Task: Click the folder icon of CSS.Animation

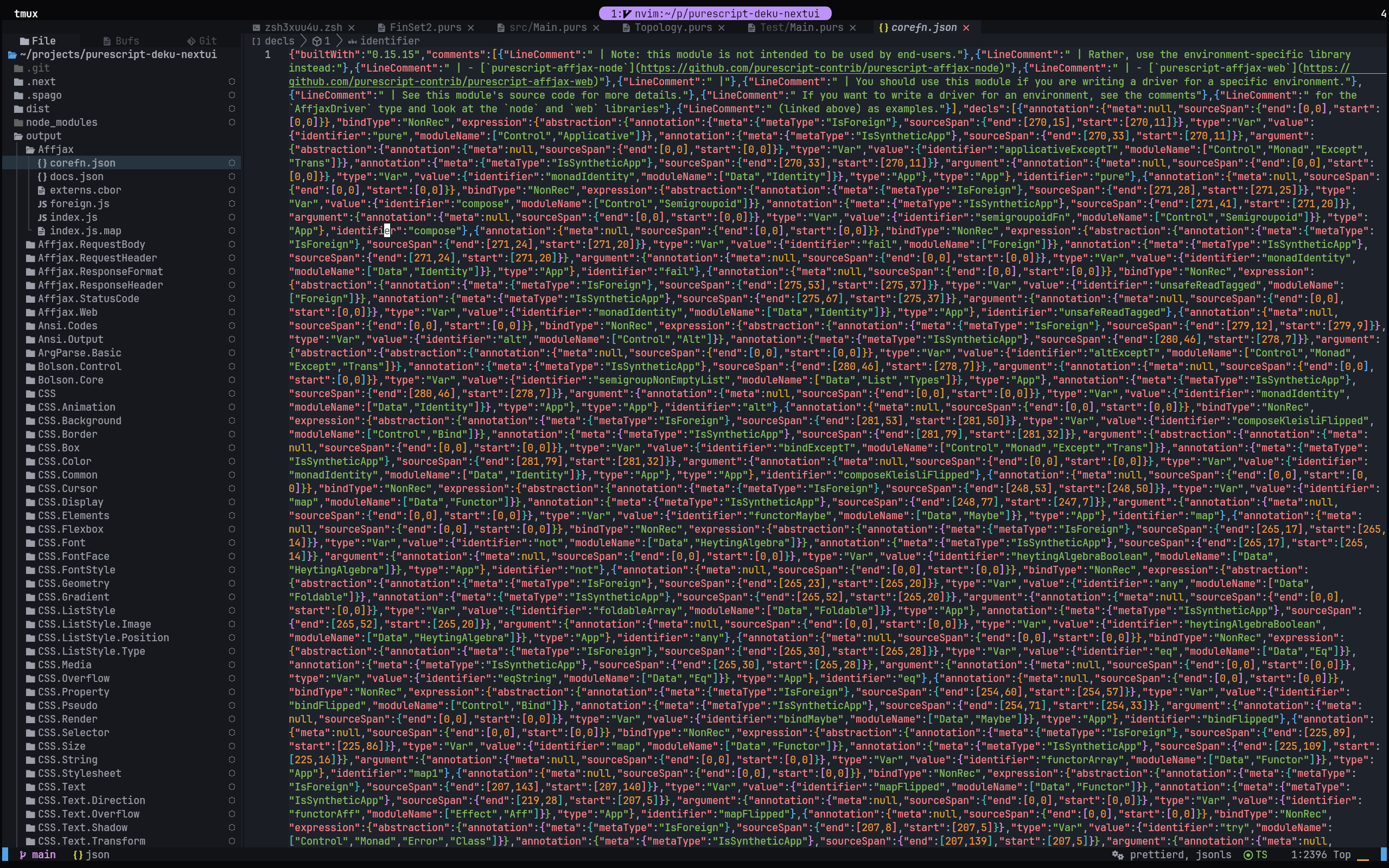Action: coord(30,407)
